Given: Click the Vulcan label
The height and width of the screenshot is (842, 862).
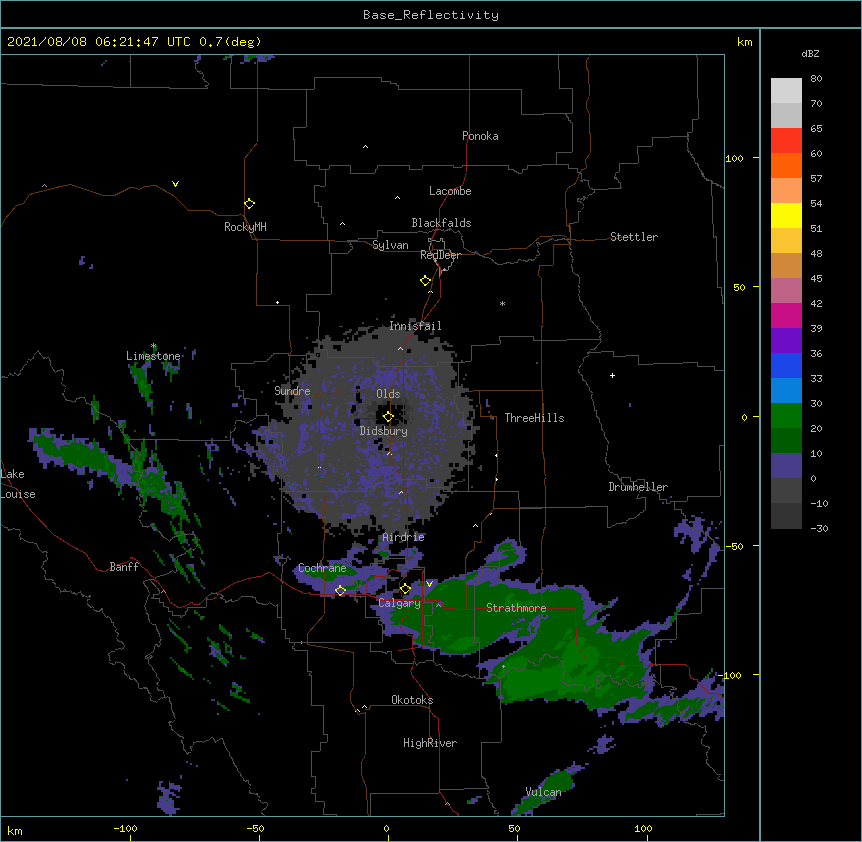Looking at the screenshot, I should 543,792.
